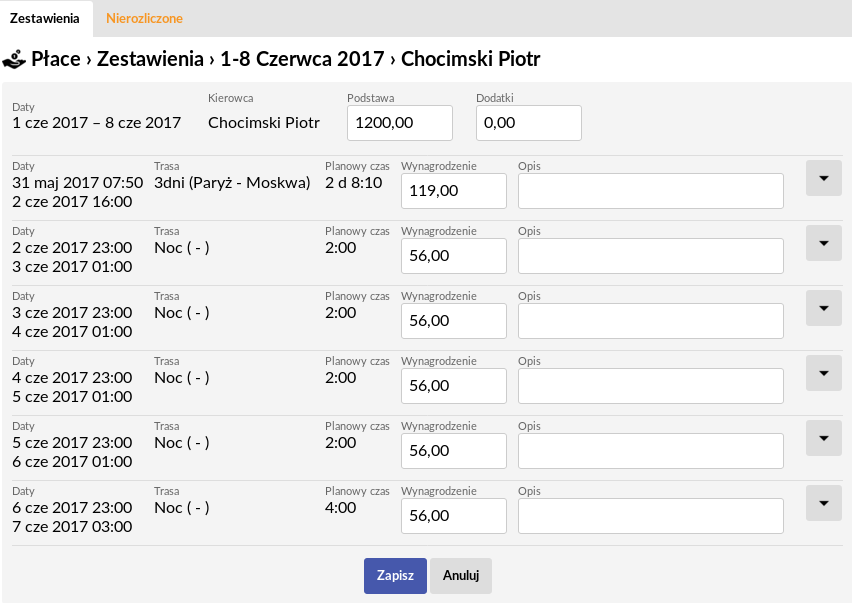This screenshot has width=852, height=603.
Task: Expand options for 4 cze 2017 23:00 row
Action: point(824,373)
